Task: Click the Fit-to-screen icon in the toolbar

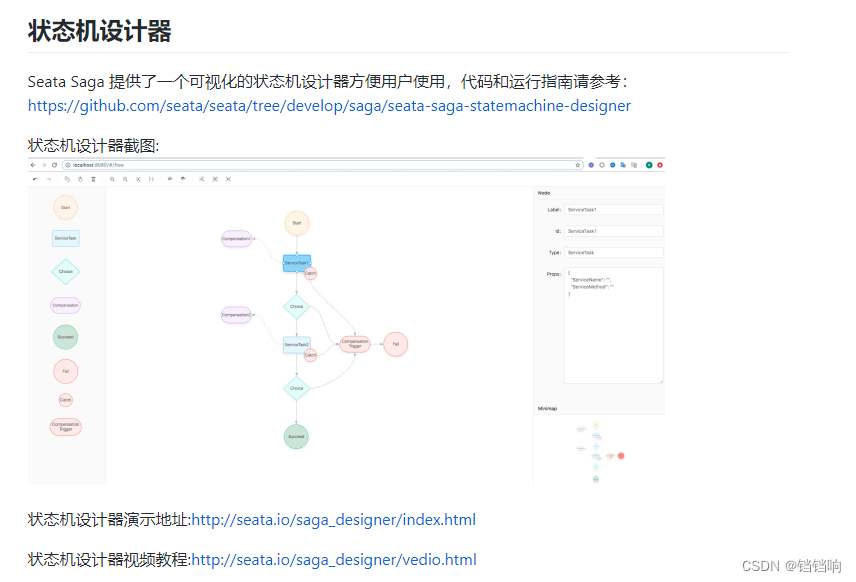Action: point(138,179)
